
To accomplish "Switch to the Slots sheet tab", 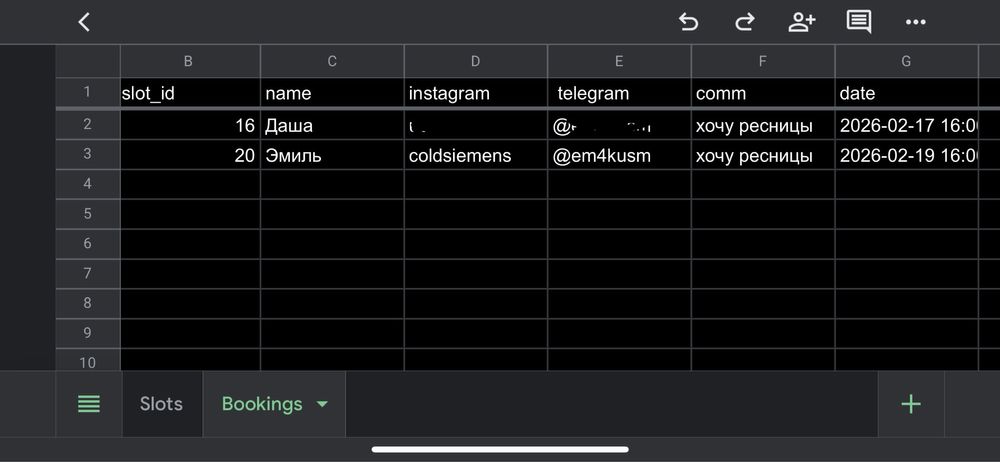I will click(x=161, y=404).
